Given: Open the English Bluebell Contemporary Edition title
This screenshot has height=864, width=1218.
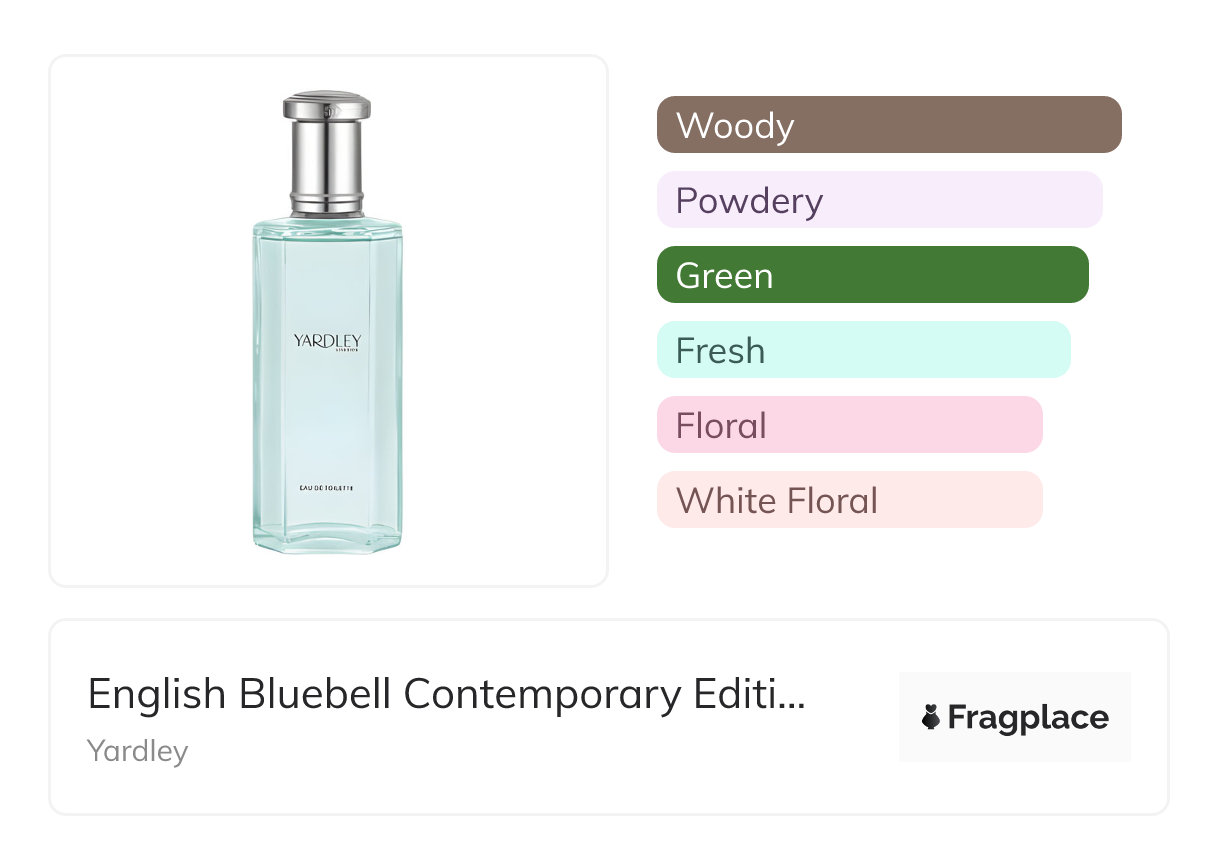Looking at the screenshot, I should click(x=446, y=694).
